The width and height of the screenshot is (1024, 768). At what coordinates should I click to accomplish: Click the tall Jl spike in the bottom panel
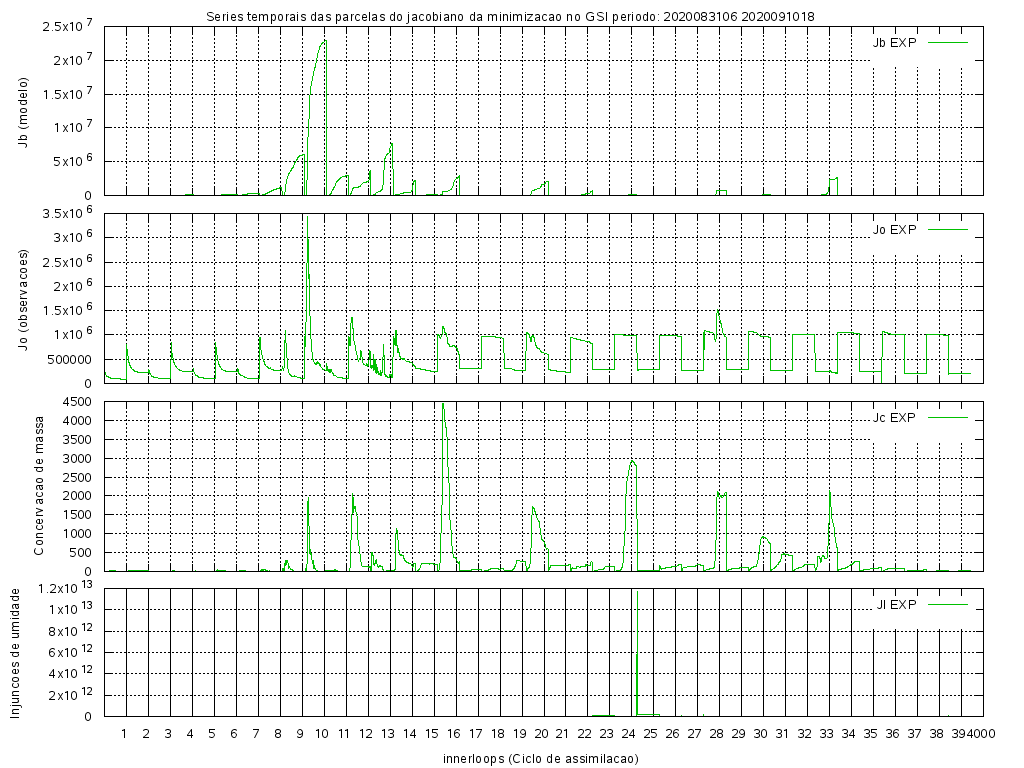coord(636,600)
